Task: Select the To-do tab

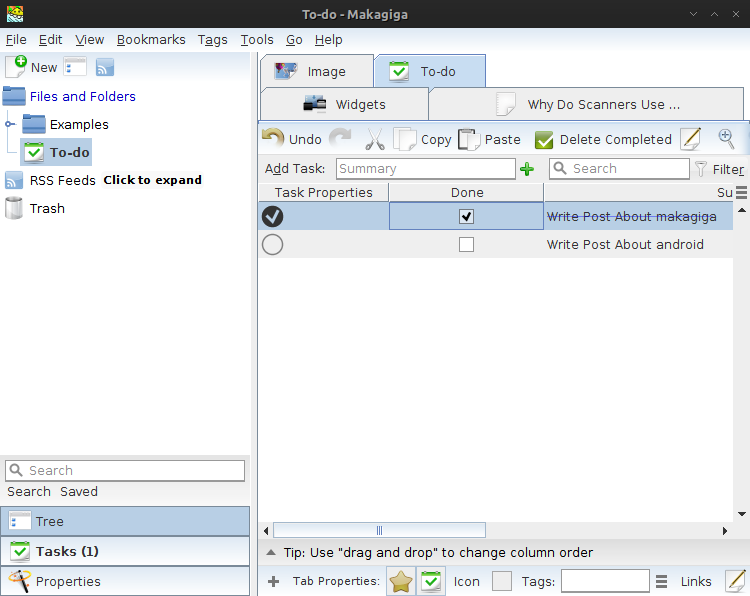Action: coord(430,71)
